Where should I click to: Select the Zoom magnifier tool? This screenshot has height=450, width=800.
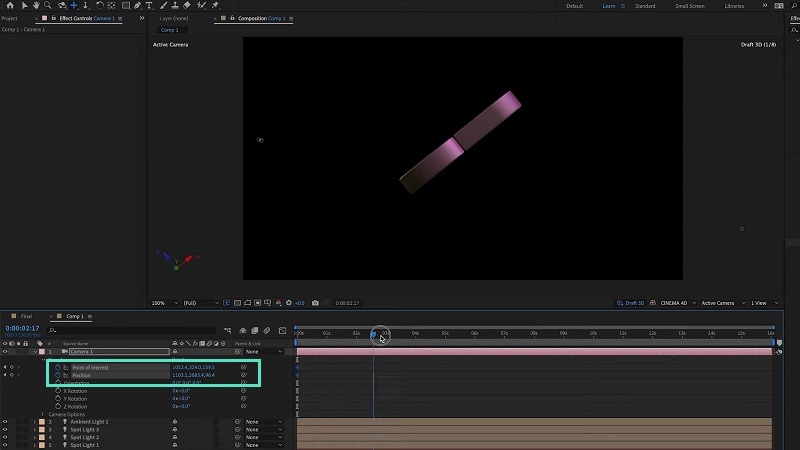[47, 6]
